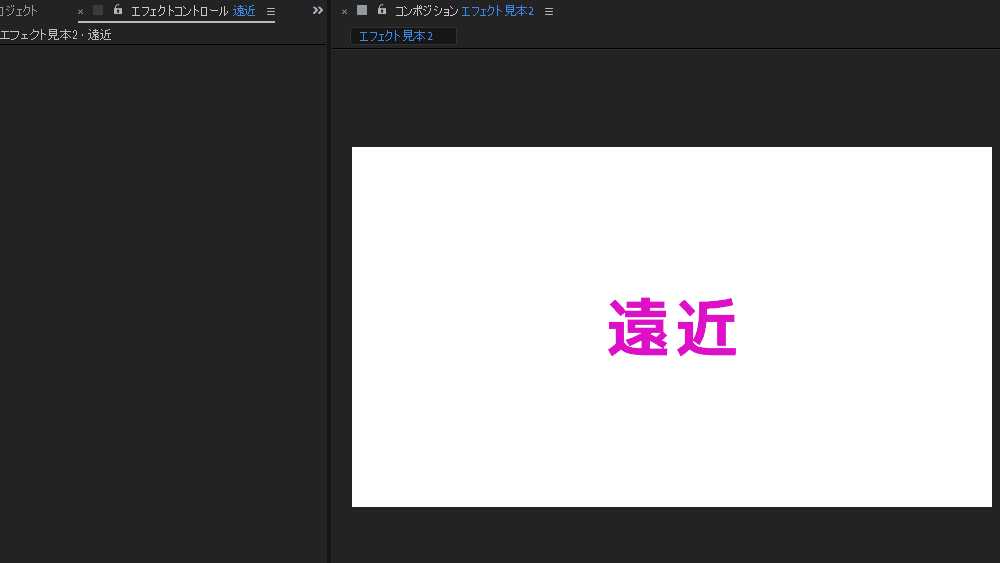
Task: Close the Composition panel tab
Action: pyautogui.click(x=344, y=11)
